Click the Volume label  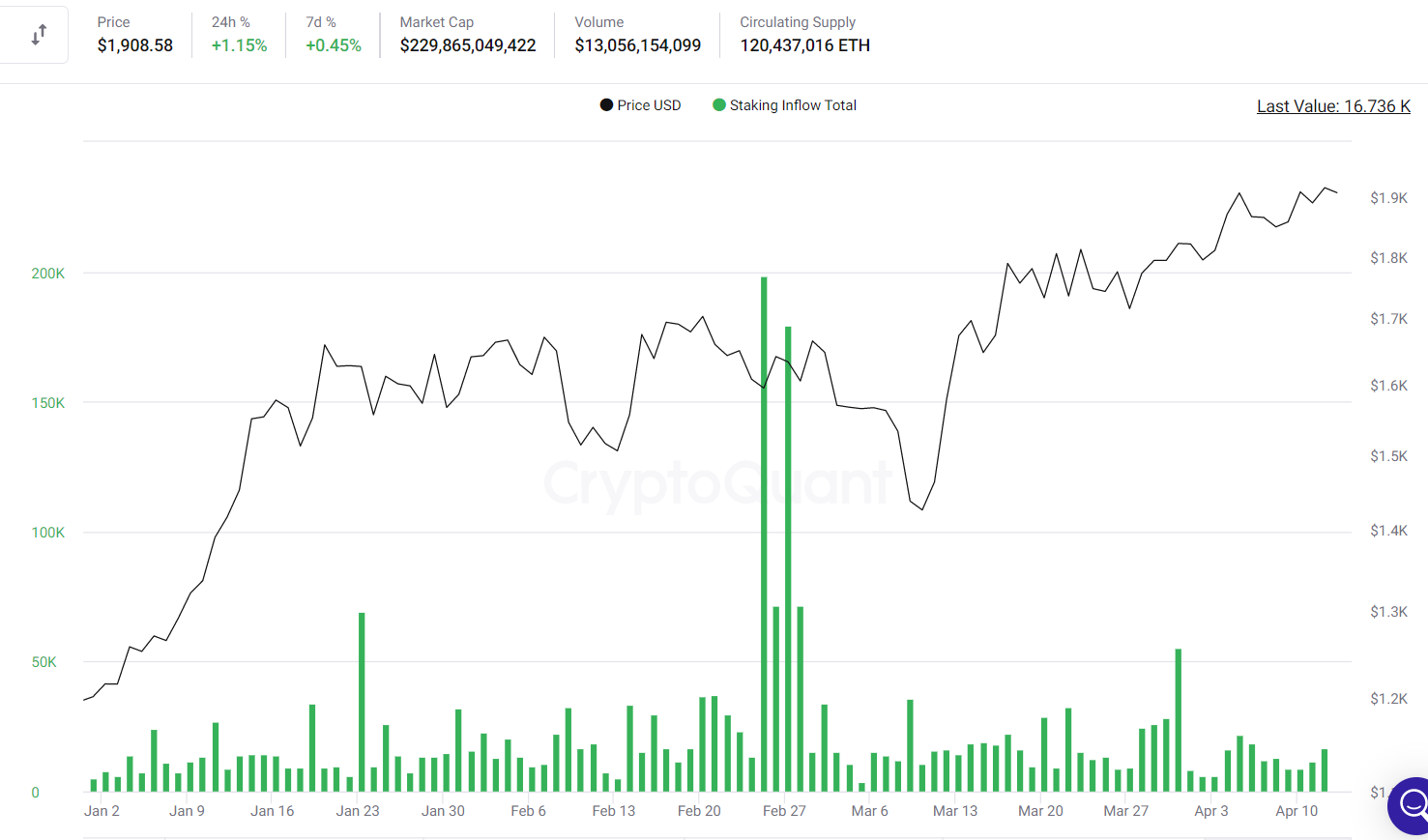(x=599, y=22)
